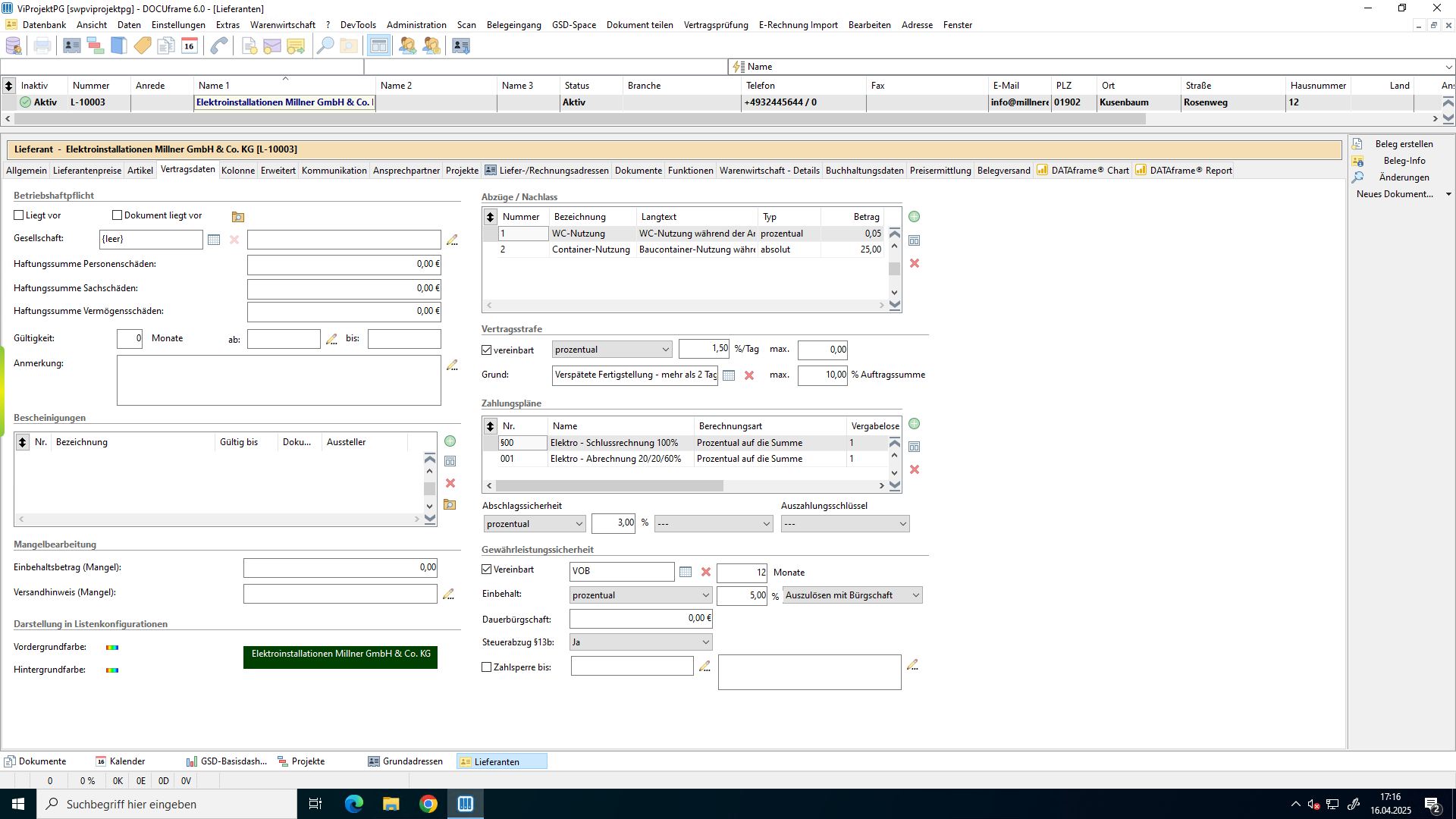
Task: Open the Kalender bottom tab
Action: 120,761
